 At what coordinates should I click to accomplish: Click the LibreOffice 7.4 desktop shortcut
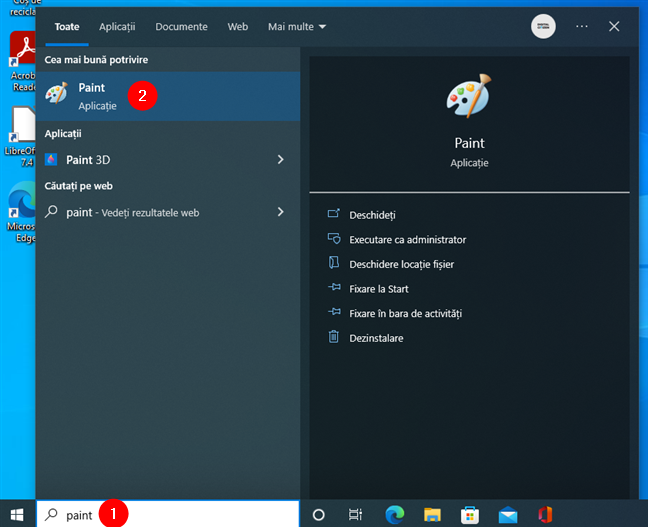20,136
